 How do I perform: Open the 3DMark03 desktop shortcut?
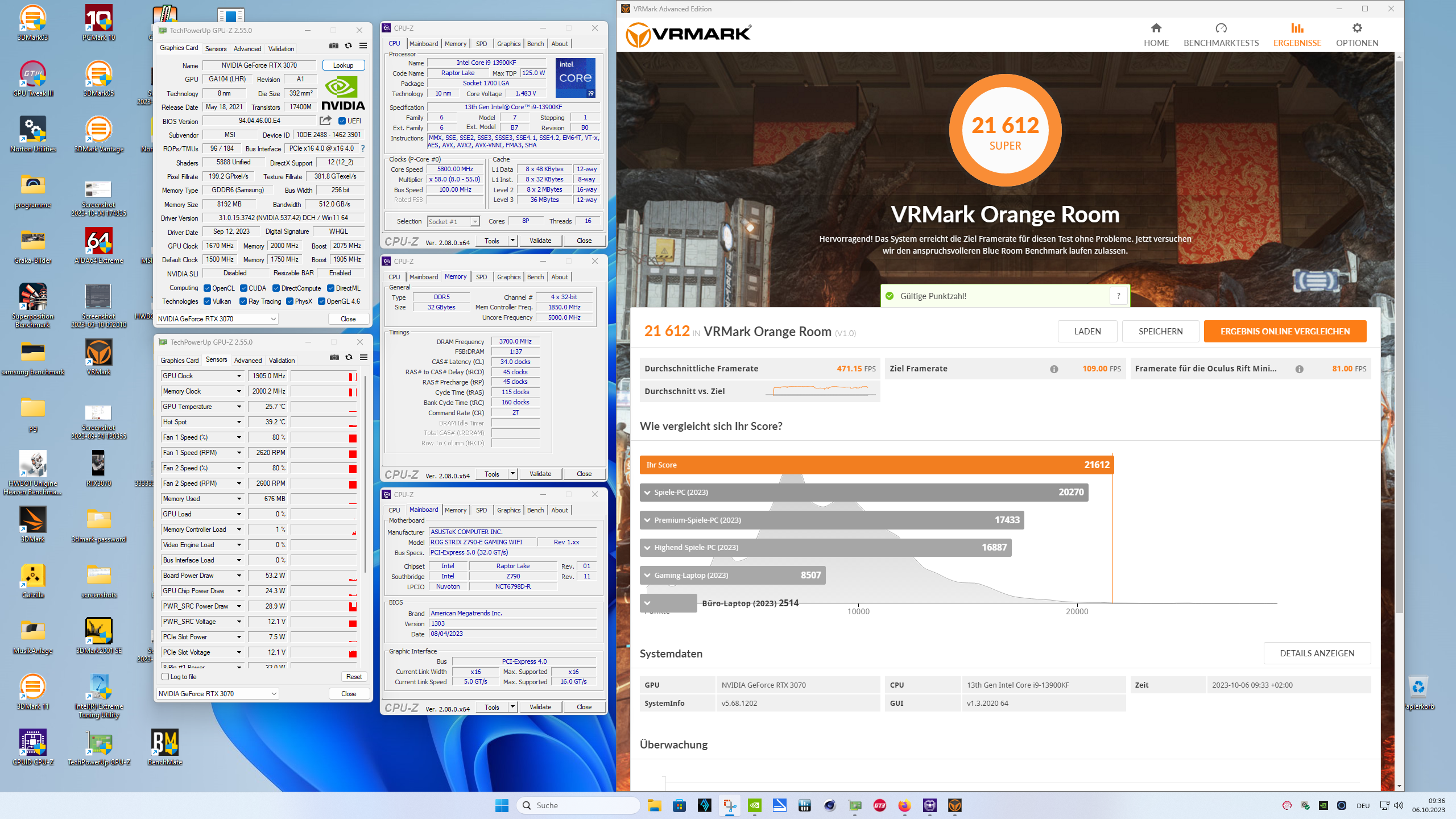[33, 23]
